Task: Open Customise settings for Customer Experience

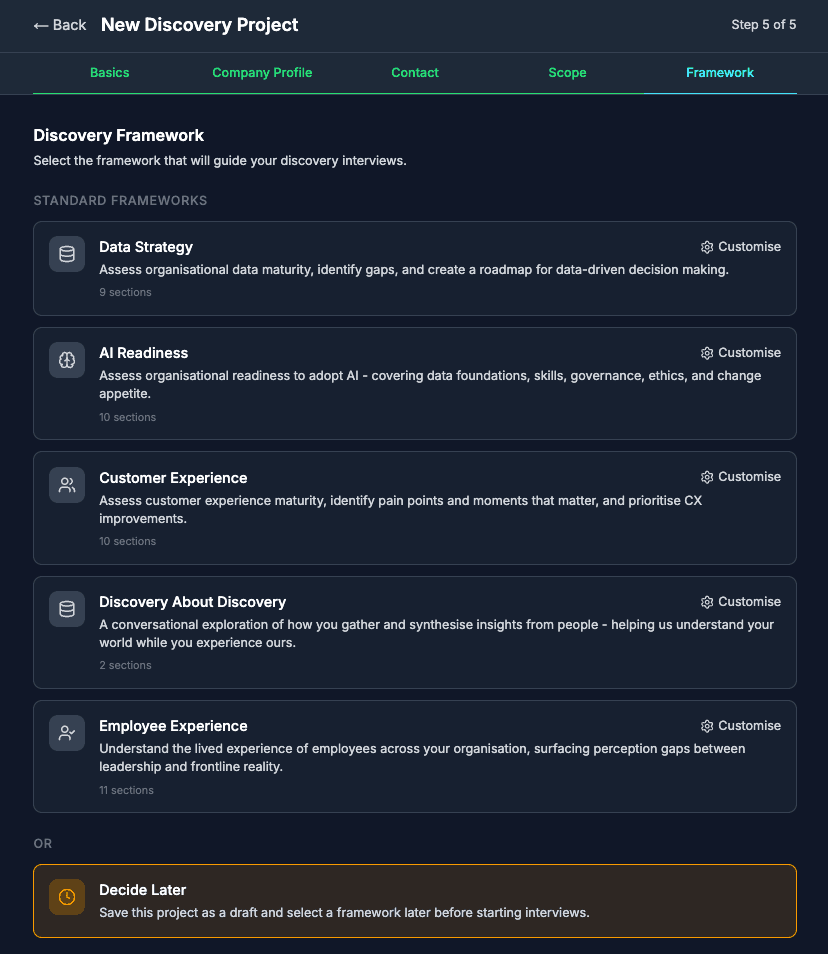Action: [741, 477]
